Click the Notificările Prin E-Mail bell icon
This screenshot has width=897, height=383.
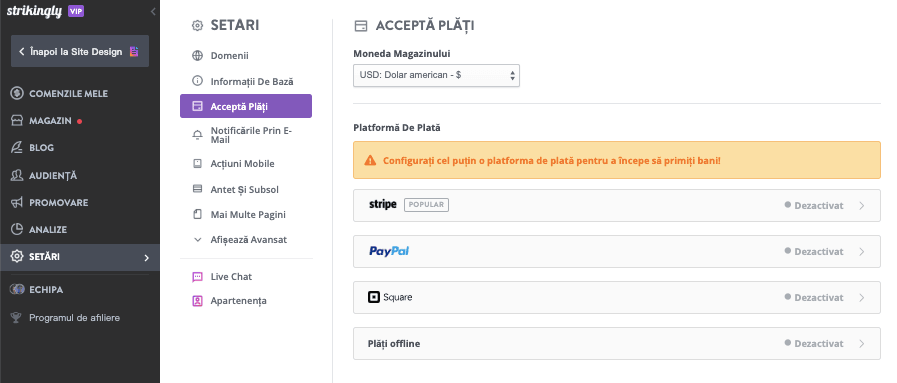pos(197,135)
